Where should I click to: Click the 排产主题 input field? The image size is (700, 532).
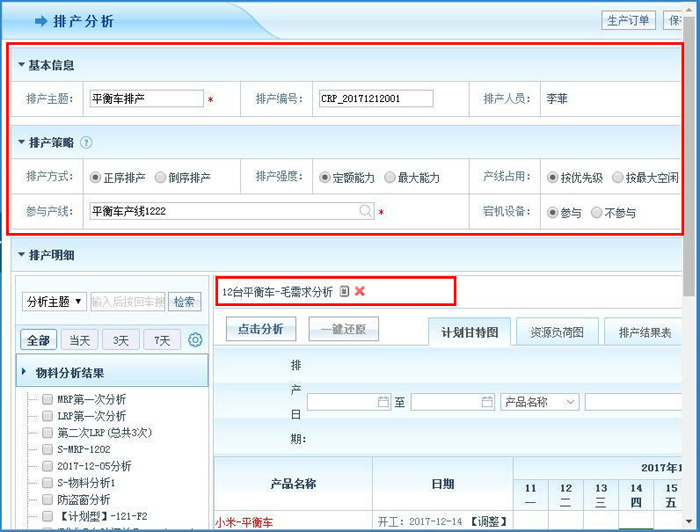click(x=146, y=99)
